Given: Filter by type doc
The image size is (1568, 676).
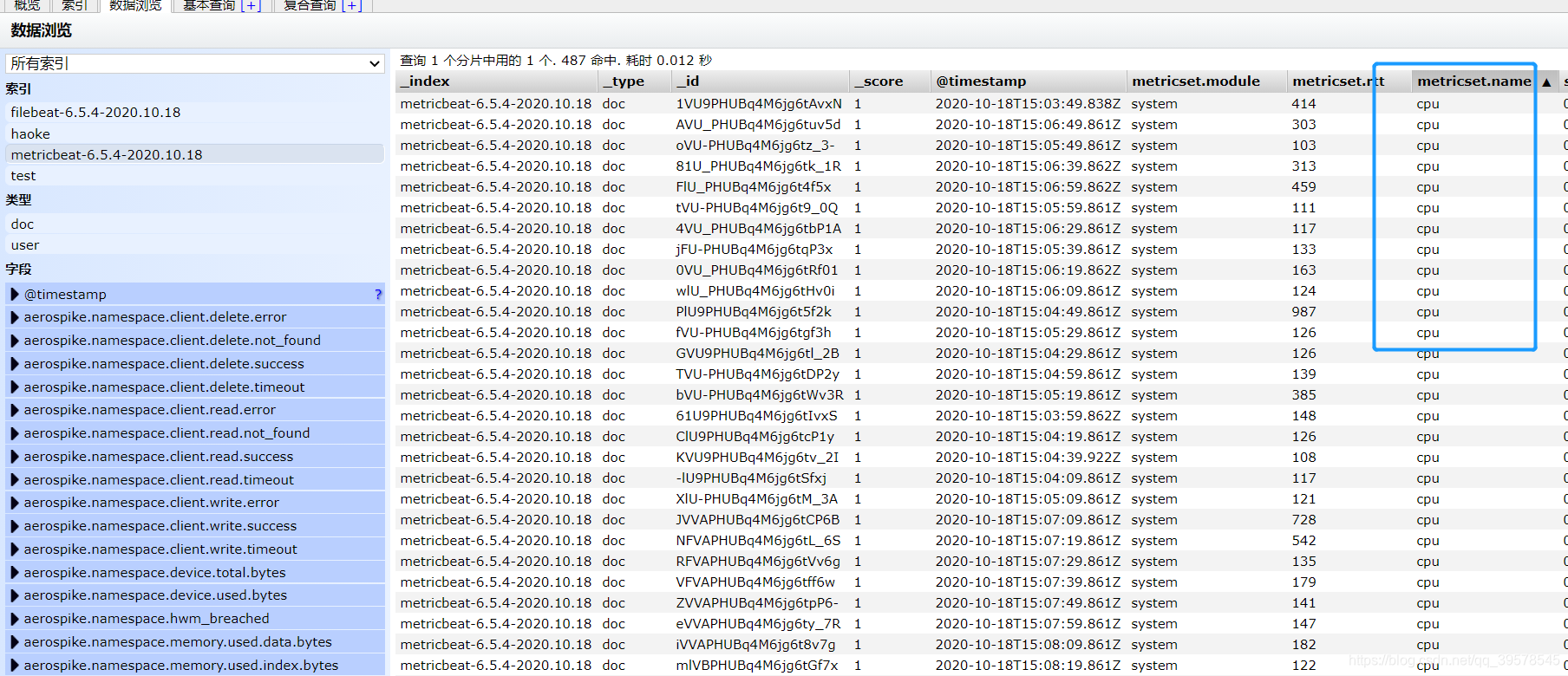Looking at the screenshot, I should [195, 224].
